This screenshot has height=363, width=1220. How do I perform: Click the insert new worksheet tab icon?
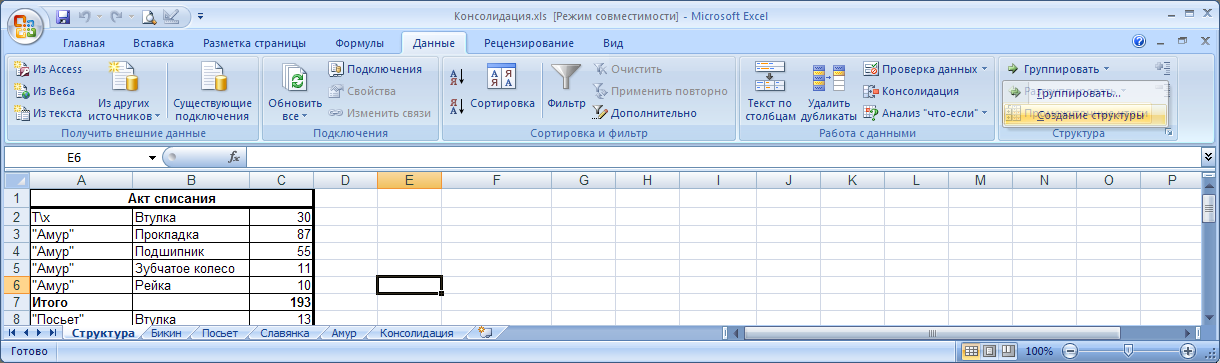pos(487,333)
